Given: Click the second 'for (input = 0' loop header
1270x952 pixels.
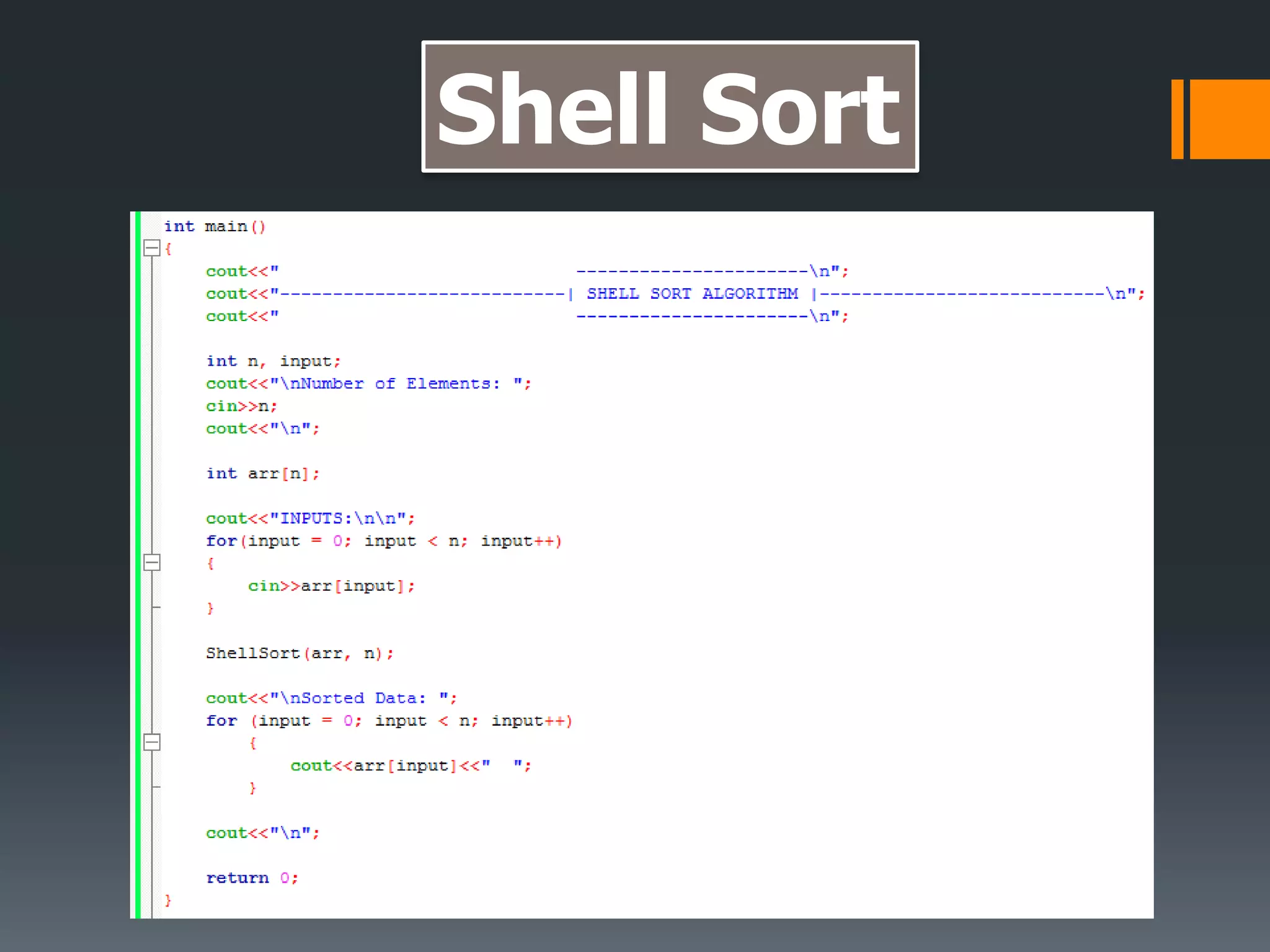Looking at the screenshot, I should (x=389, y=721).
